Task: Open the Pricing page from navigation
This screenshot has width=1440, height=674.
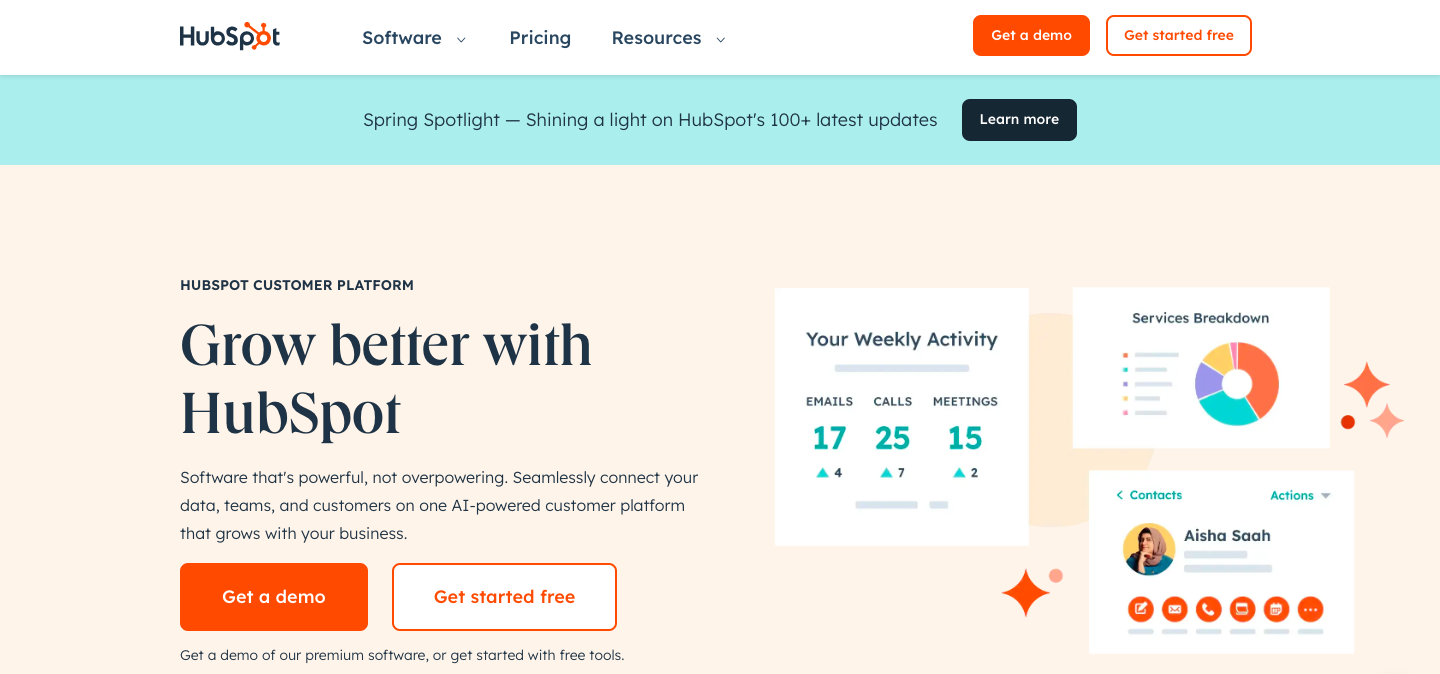Action: click(x=540, y=38)
